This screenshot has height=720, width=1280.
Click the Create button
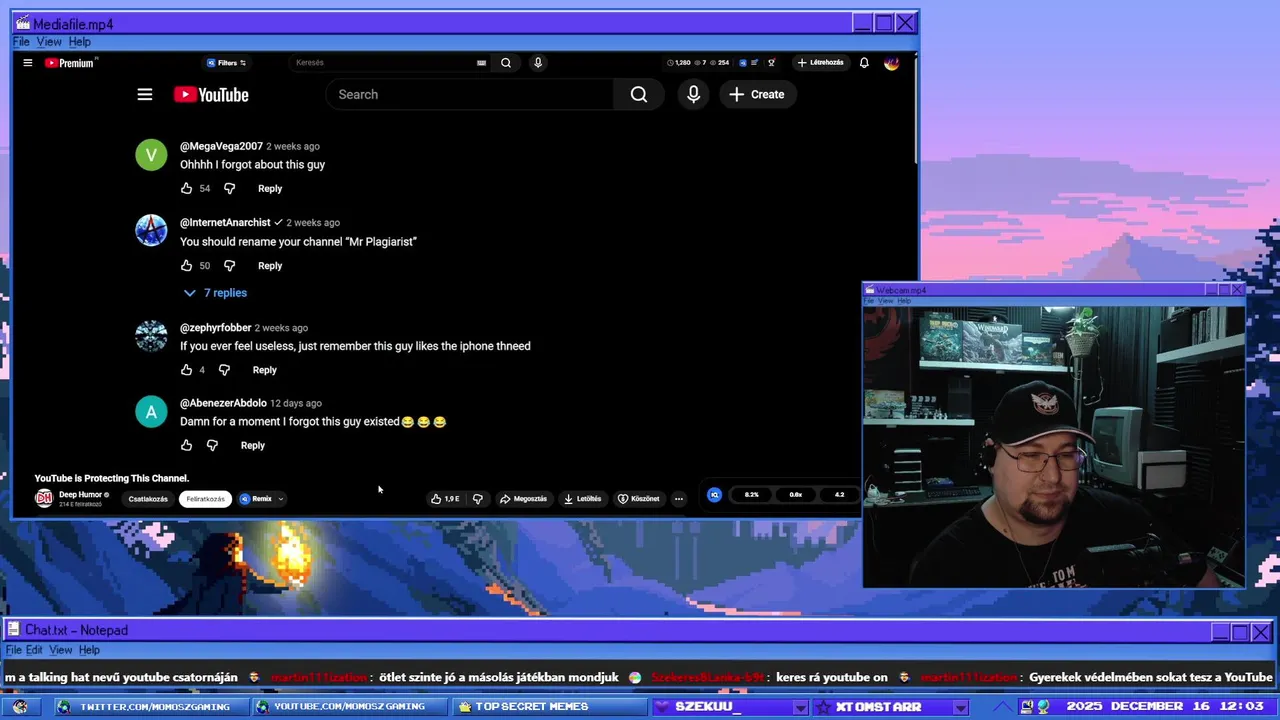pos(757,94)
